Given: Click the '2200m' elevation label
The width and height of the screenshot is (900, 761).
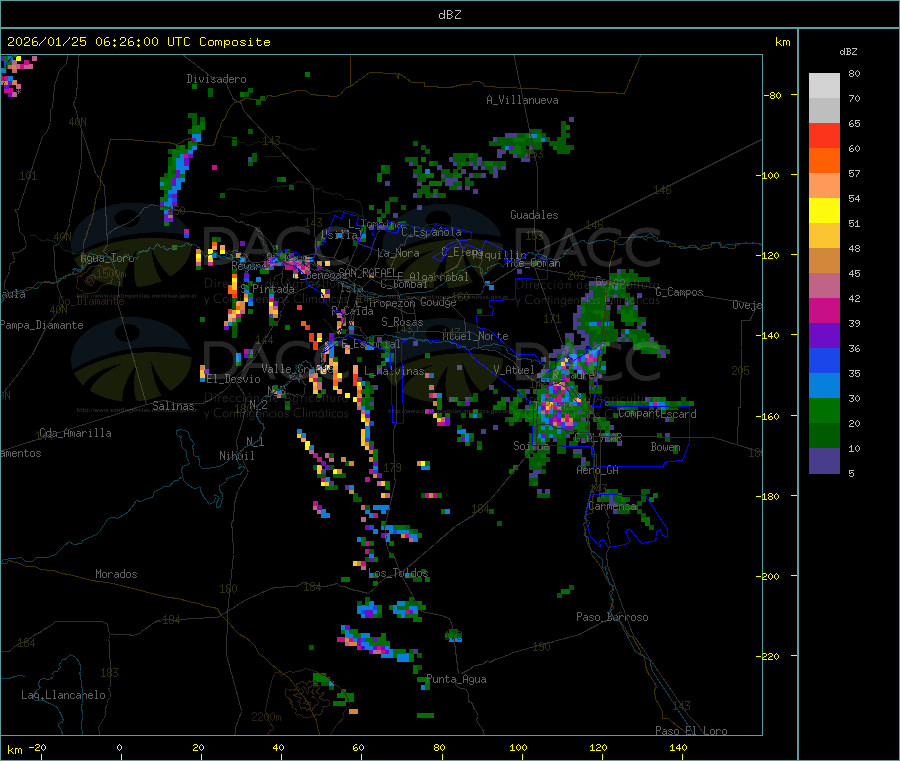Looking at the screenshot, I should [x=266, y=717].
